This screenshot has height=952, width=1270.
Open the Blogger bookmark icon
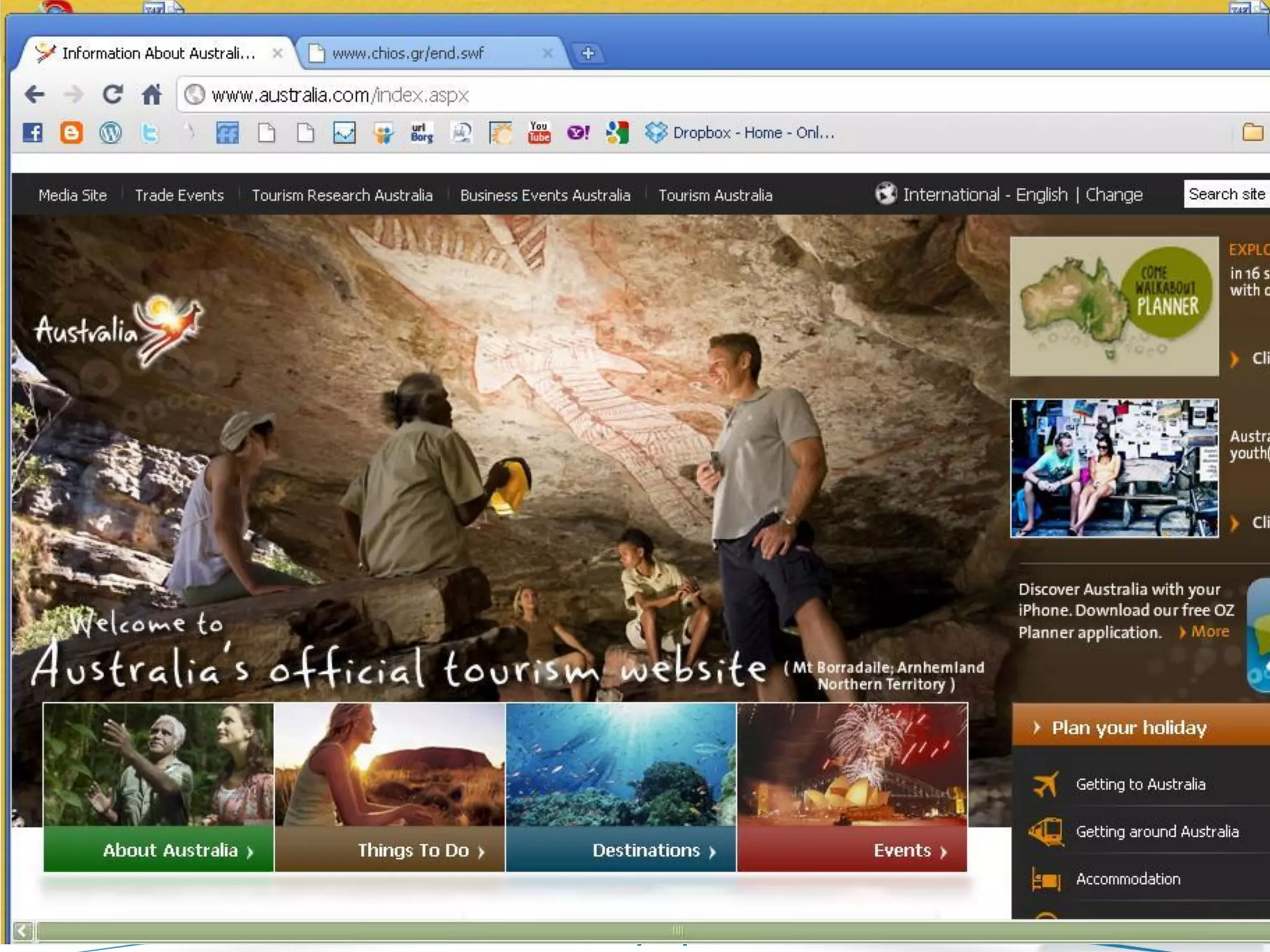click(x=71, y=133)
